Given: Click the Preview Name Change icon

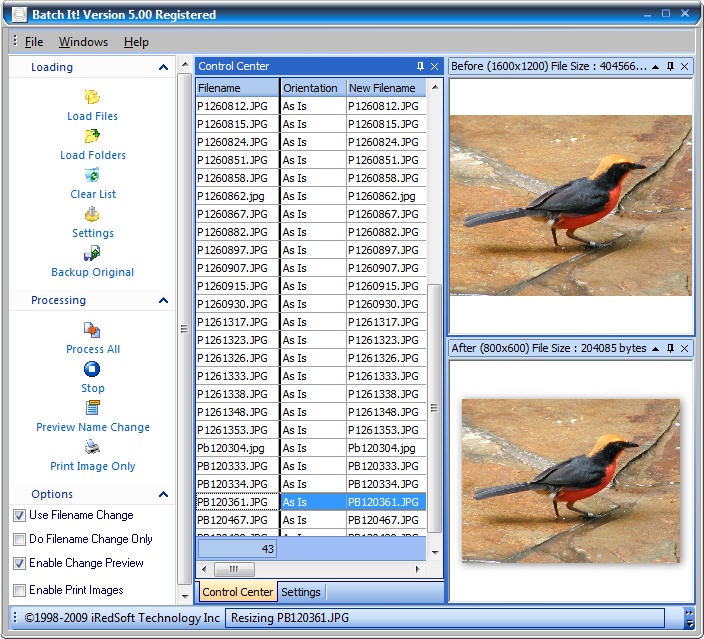Looking at the screenshot, I should 92,408.
